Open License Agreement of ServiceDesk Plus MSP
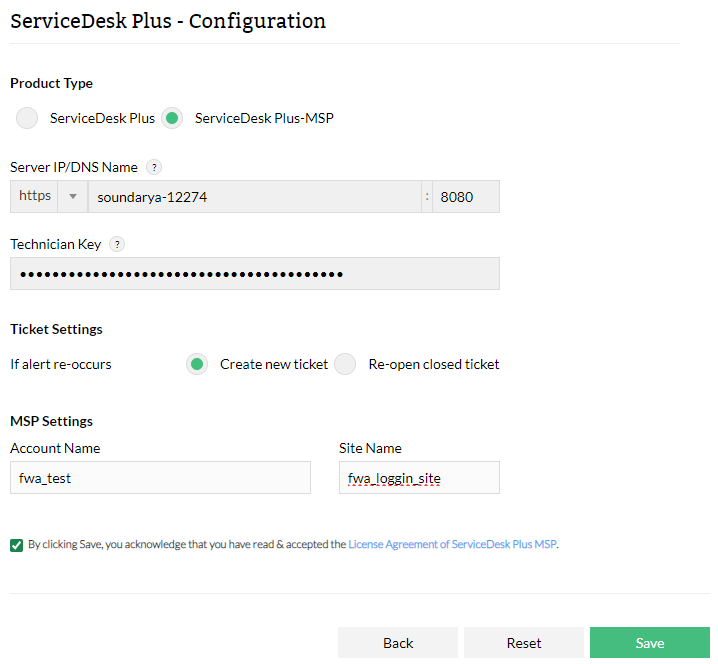Viewport: 718px width, 664px height. [452, 545]
